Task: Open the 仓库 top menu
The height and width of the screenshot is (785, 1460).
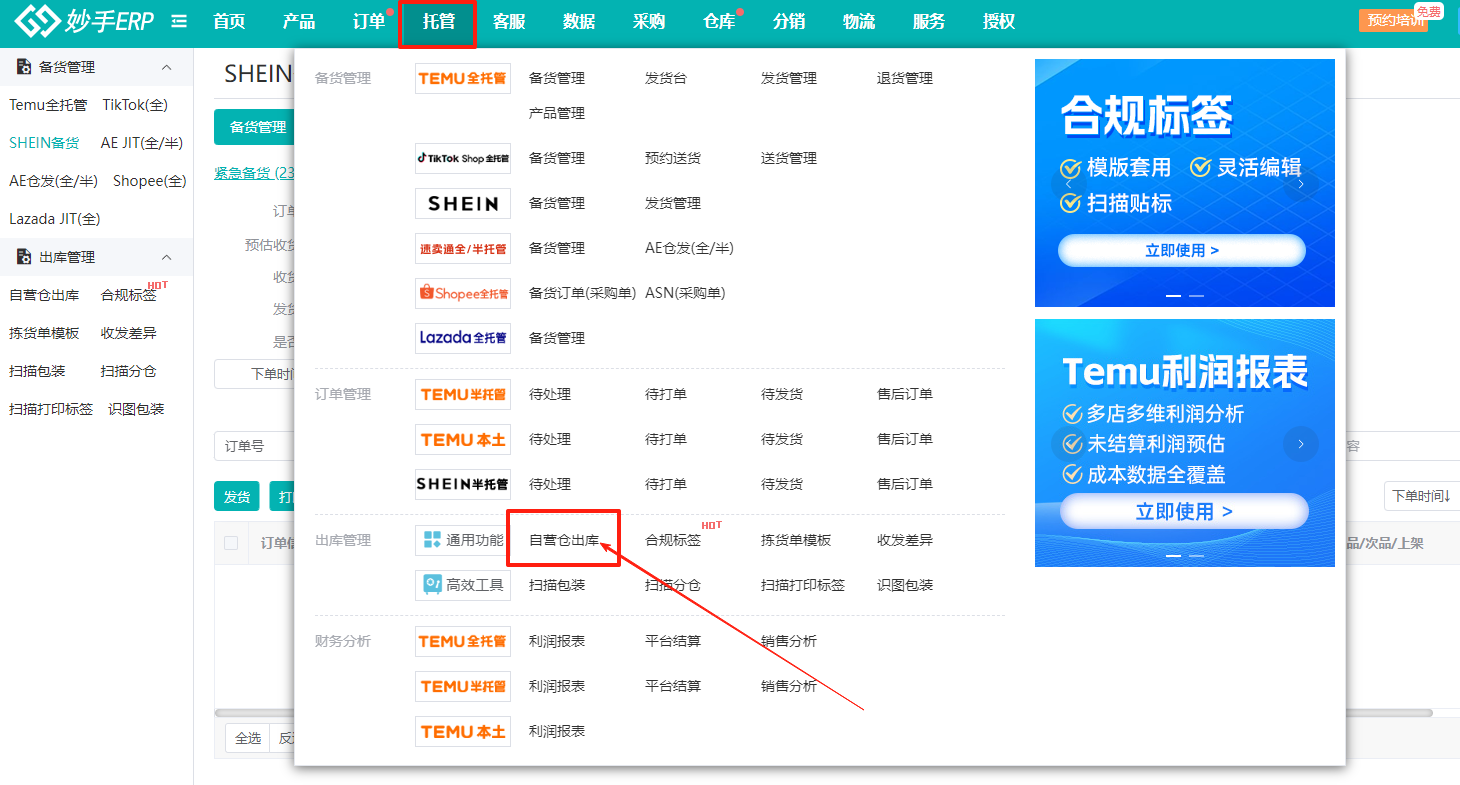Action: coord(719,22)
